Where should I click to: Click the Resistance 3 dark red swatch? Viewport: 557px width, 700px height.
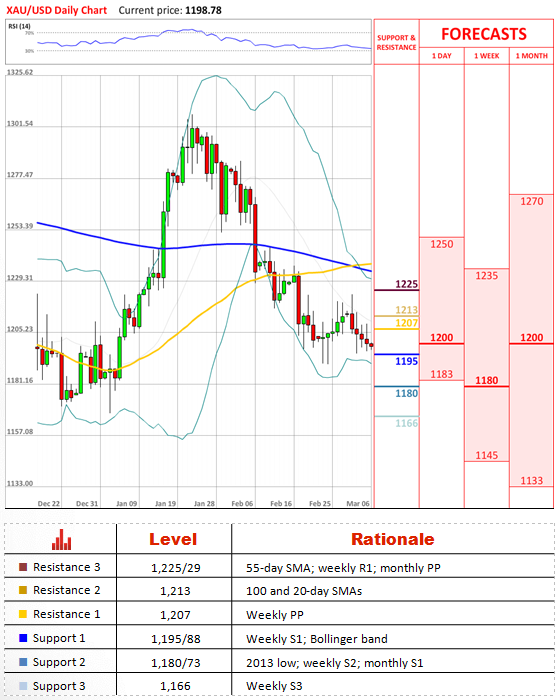23,567
